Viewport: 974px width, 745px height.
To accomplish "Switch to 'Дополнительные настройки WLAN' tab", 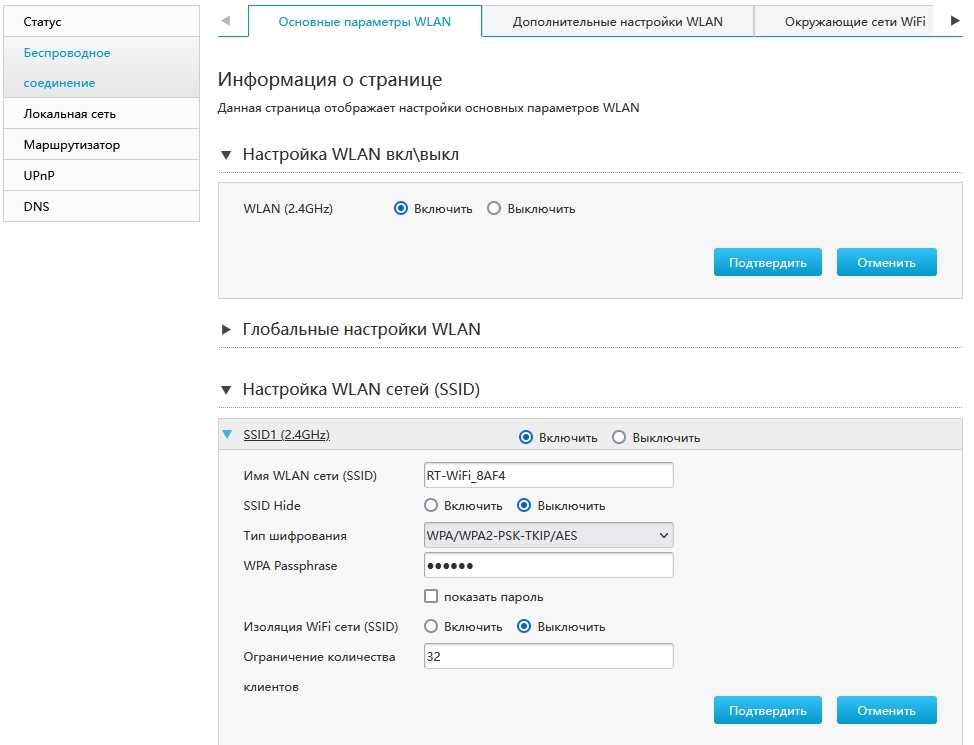I will (x=617, y=21).
